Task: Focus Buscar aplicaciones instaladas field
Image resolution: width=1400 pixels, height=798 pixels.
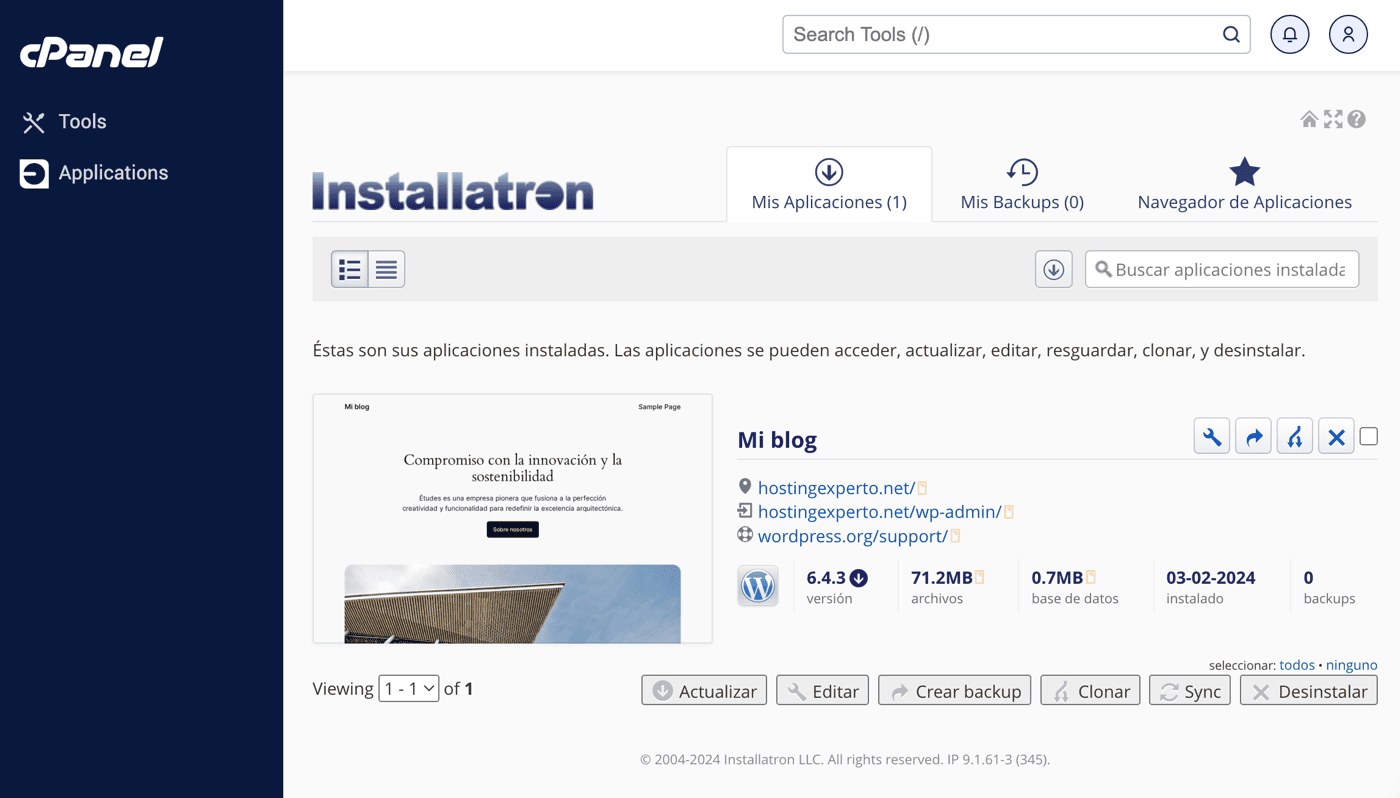Action: [1222, 269]
